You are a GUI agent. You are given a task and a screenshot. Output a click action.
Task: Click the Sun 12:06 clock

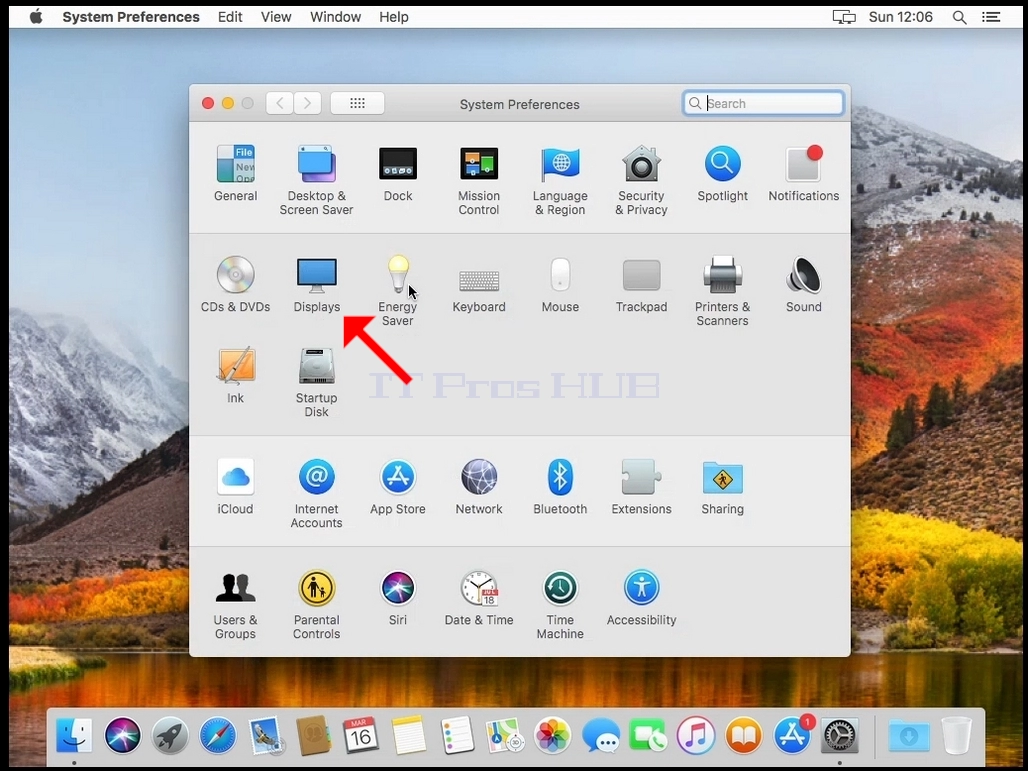pyautogui.click(x=901, y=17)
